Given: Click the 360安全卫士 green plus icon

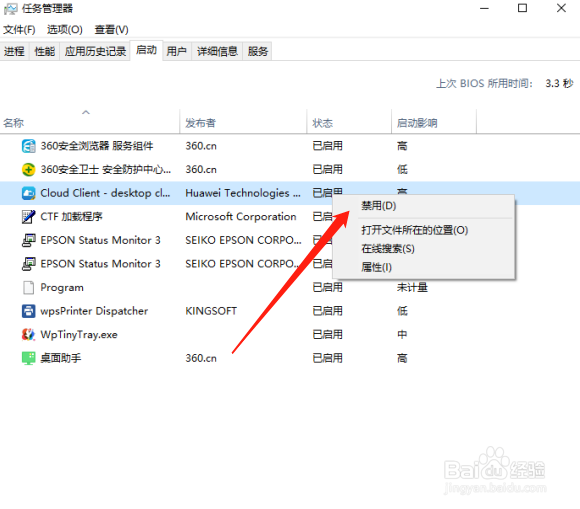Looking at the screenshot, I should (28, 169).
